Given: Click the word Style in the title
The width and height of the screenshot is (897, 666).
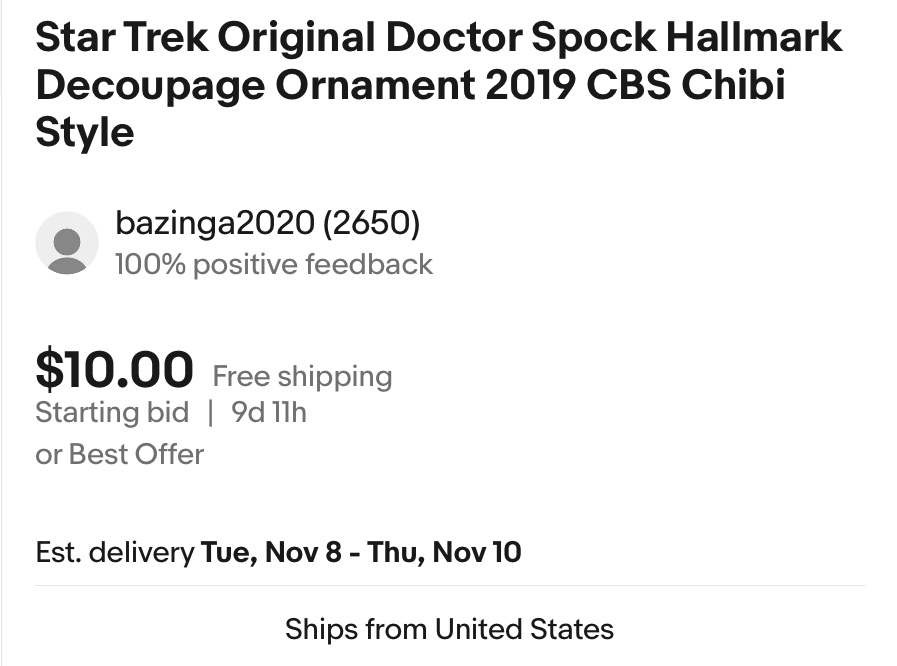Looking at the screenshot, I should click(x=84, y=132).
